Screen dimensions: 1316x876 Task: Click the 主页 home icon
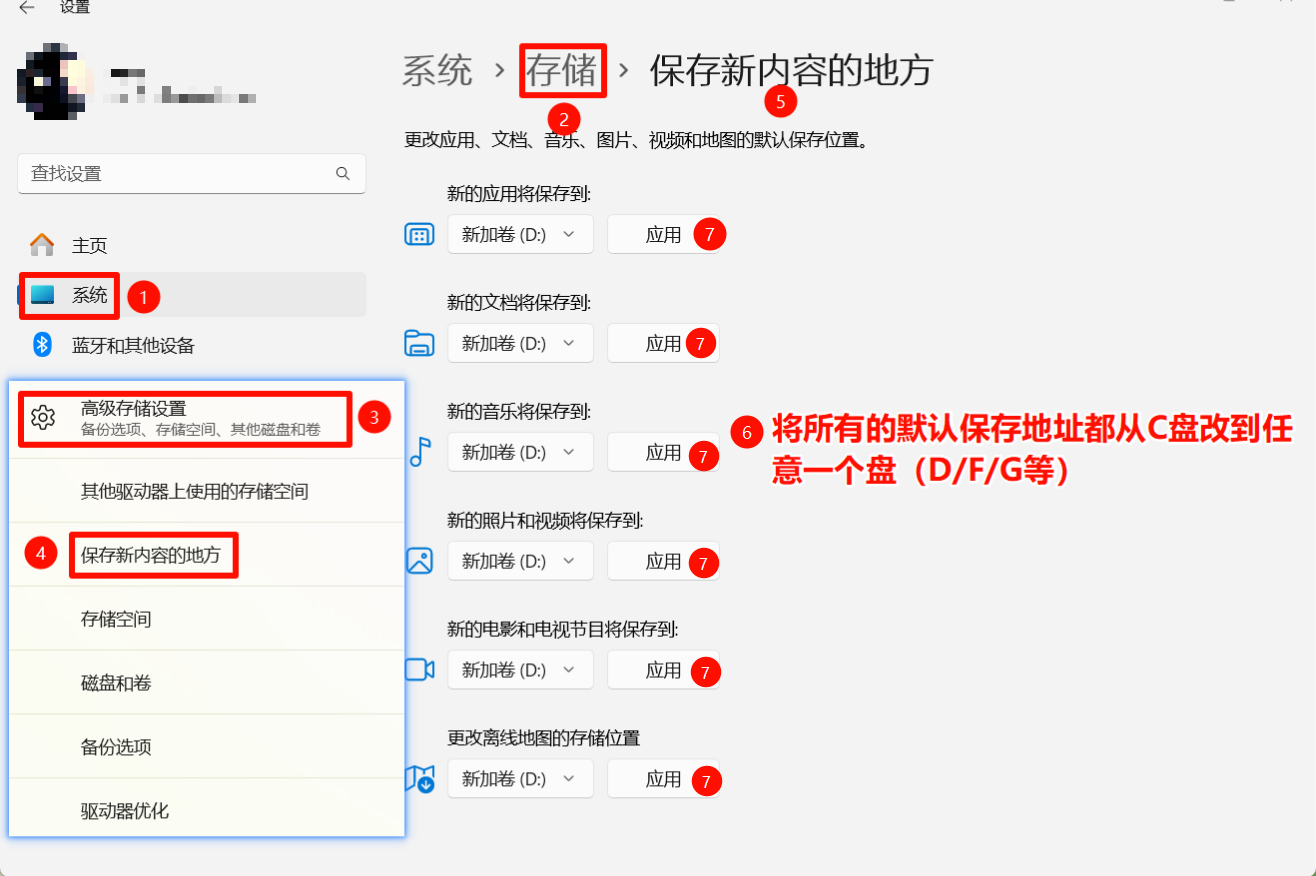(42, 243)
